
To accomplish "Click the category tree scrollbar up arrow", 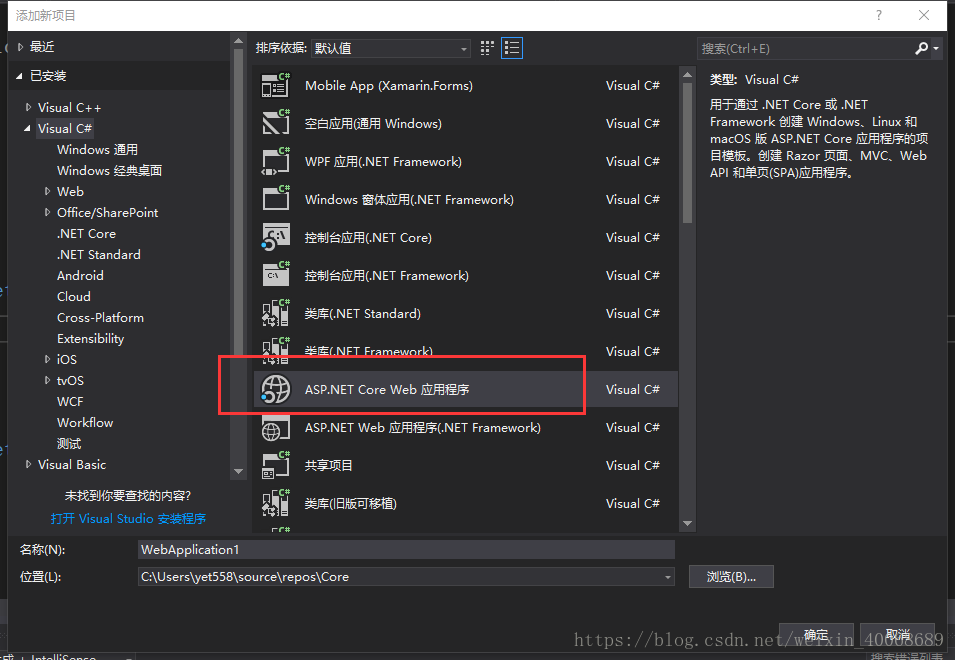I will pos(238,42).
